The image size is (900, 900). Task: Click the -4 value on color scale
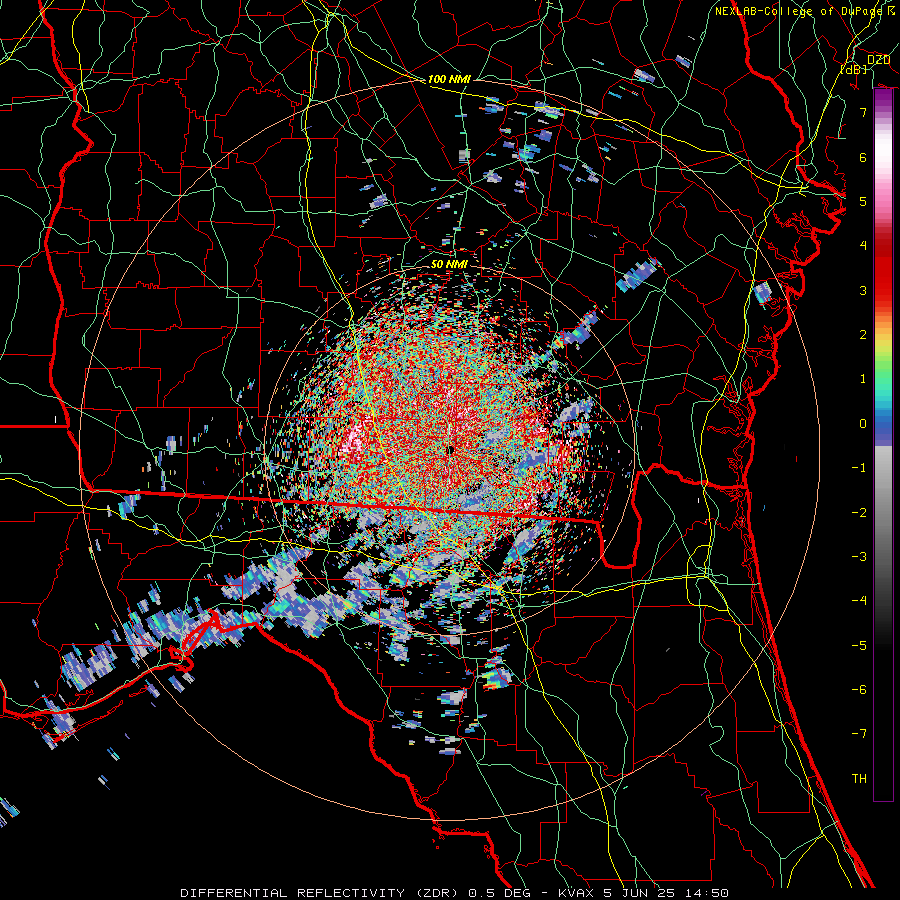pos(859,601)
